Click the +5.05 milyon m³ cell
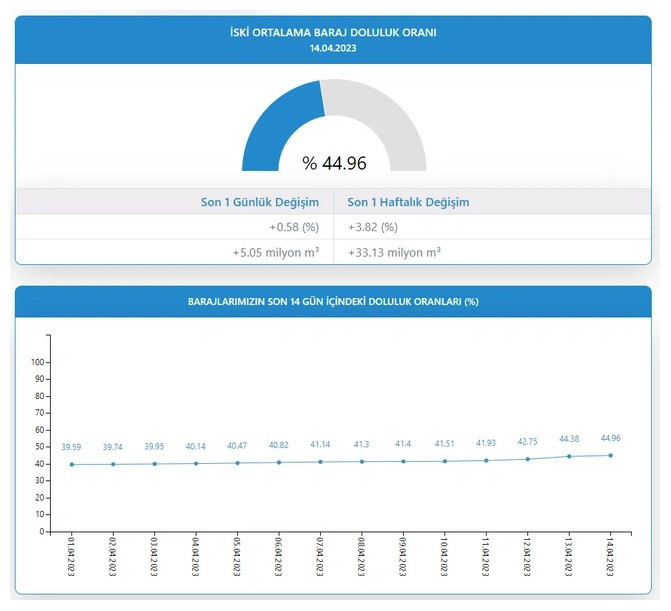The width and height of the screenshot is (671, 611). pos(275,253)
